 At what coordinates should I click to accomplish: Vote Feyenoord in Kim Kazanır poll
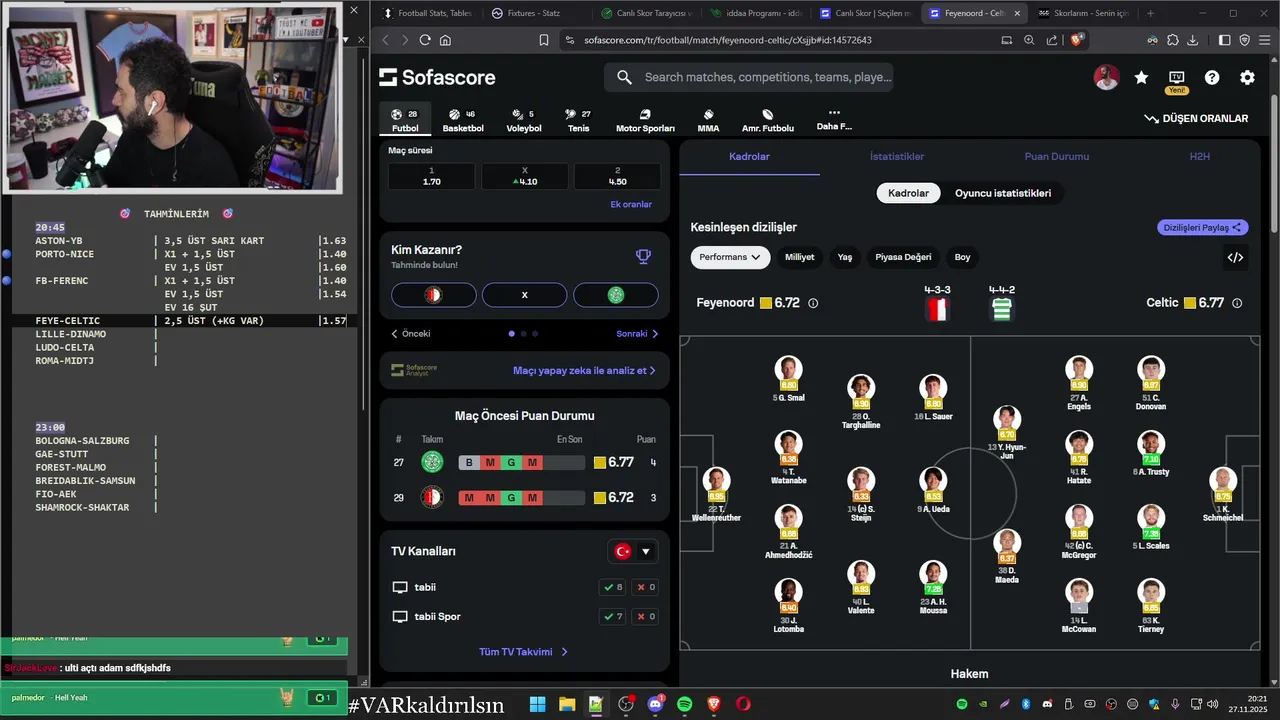tap(433, 295)
